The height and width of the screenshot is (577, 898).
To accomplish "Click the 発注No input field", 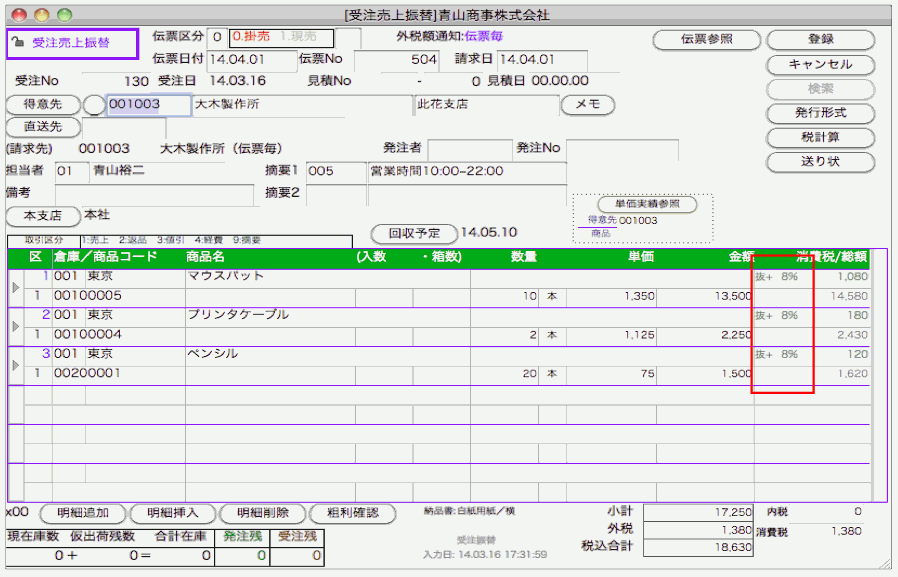I will tap(622, 149).
